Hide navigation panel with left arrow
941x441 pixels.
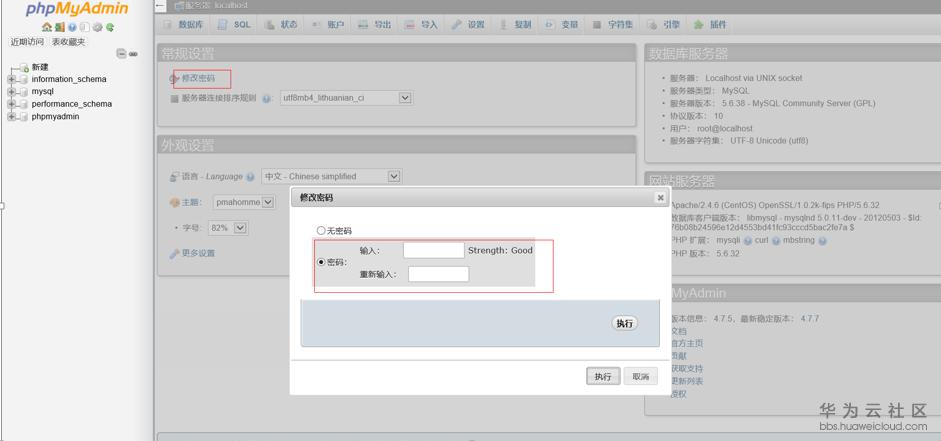[160, 5]
